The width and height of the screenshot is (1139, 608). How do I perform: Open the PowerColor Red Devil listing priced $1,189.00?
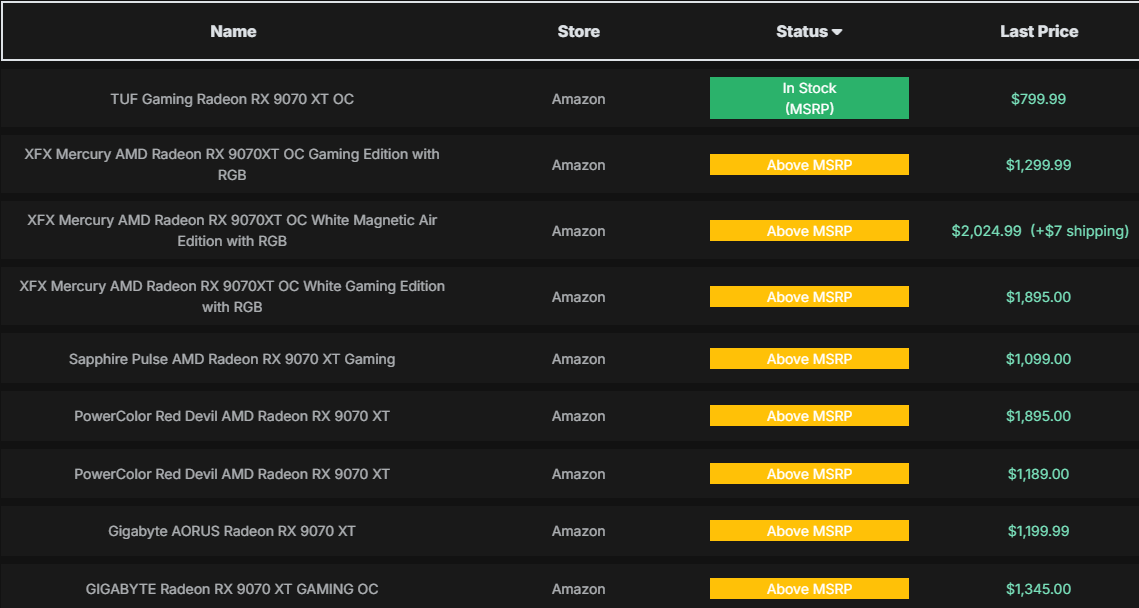click(232, 474)
